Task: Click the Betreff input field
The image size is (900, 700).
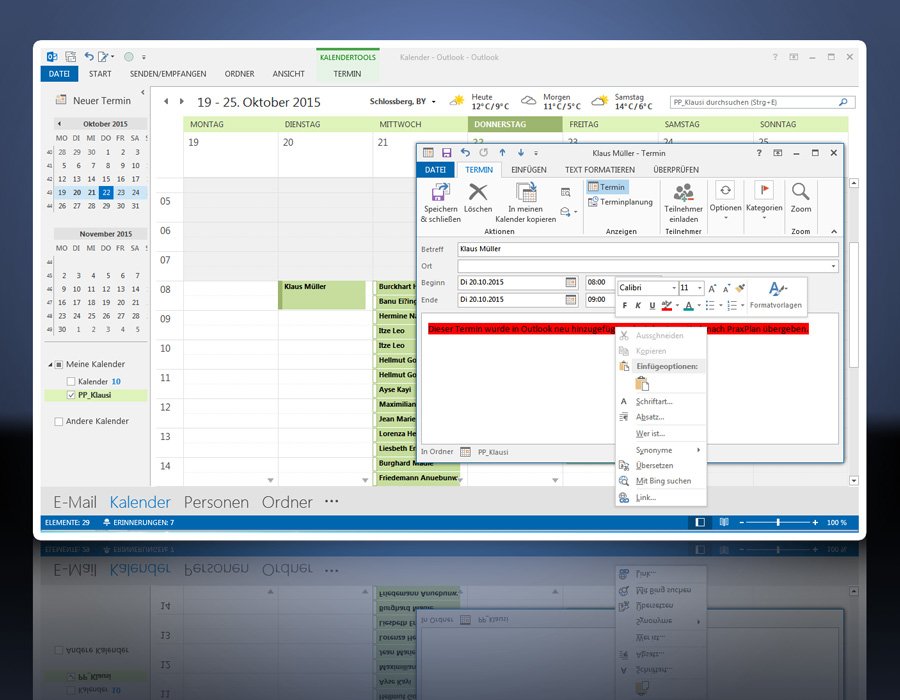Action: pyautogui.click(x=647, y=249)
